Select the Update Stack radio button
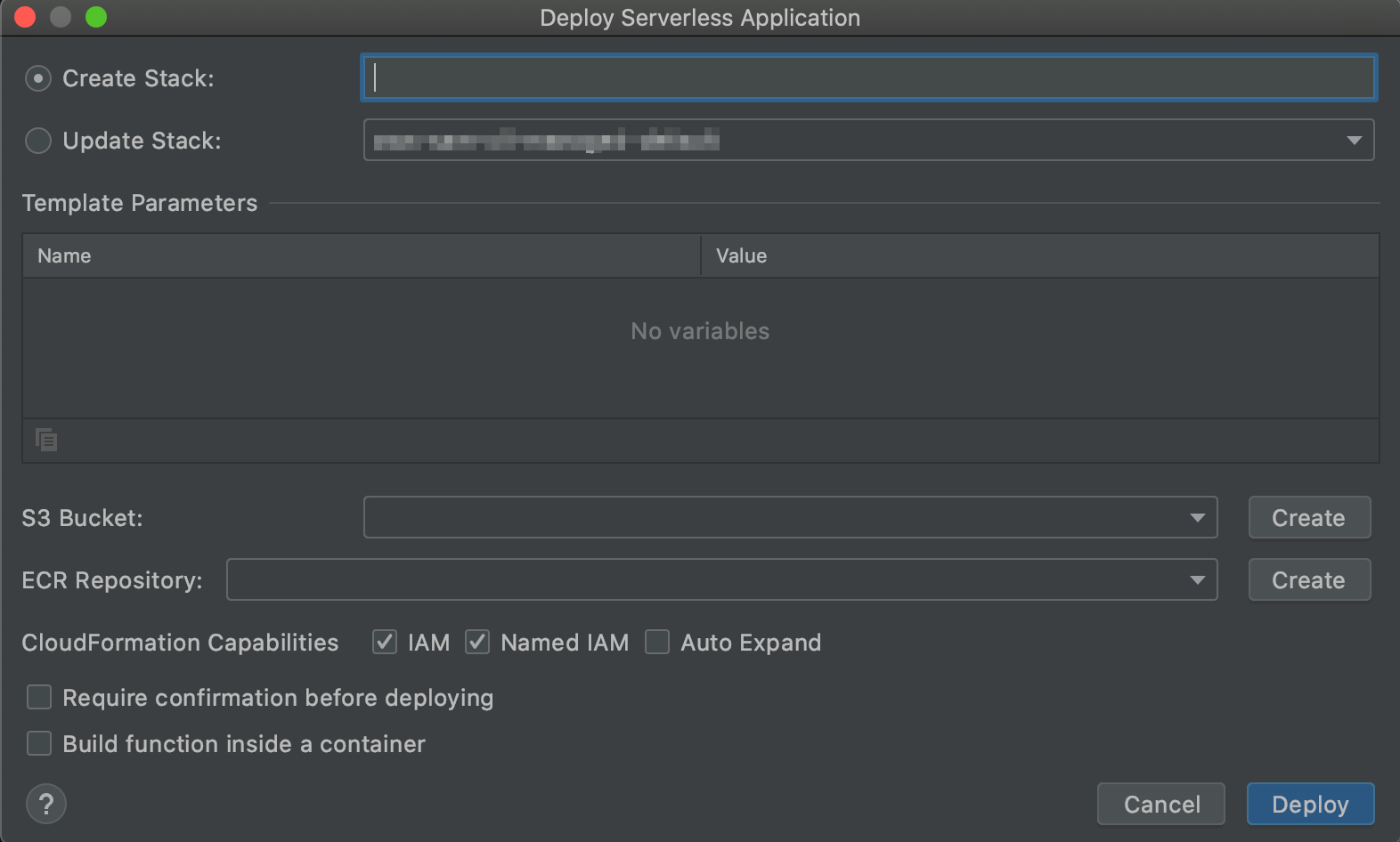This screenshot has height=842, width=1400. [38, 141]
